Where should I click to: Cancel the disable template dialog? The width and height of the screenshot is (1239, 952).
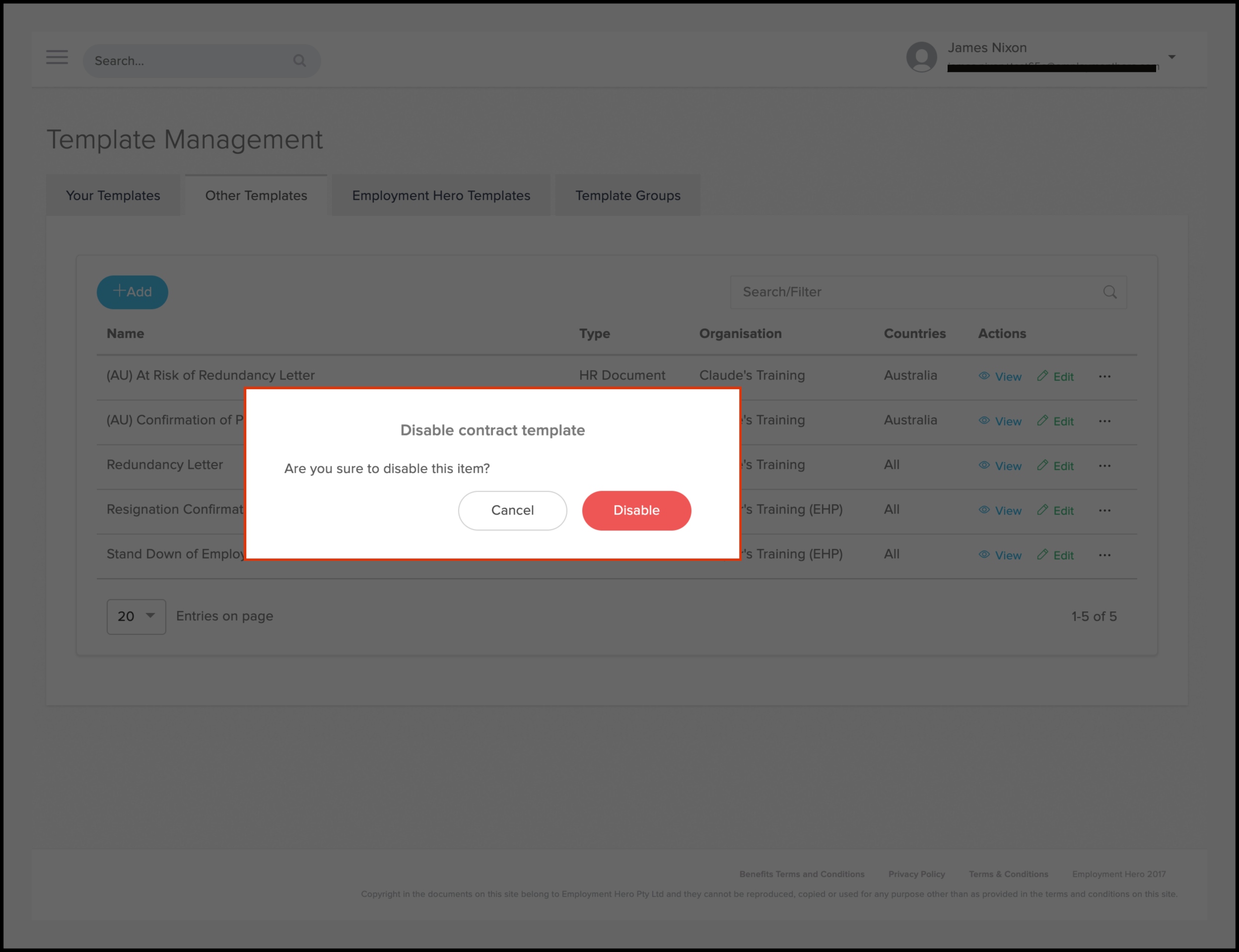click(x=512, y=510)
